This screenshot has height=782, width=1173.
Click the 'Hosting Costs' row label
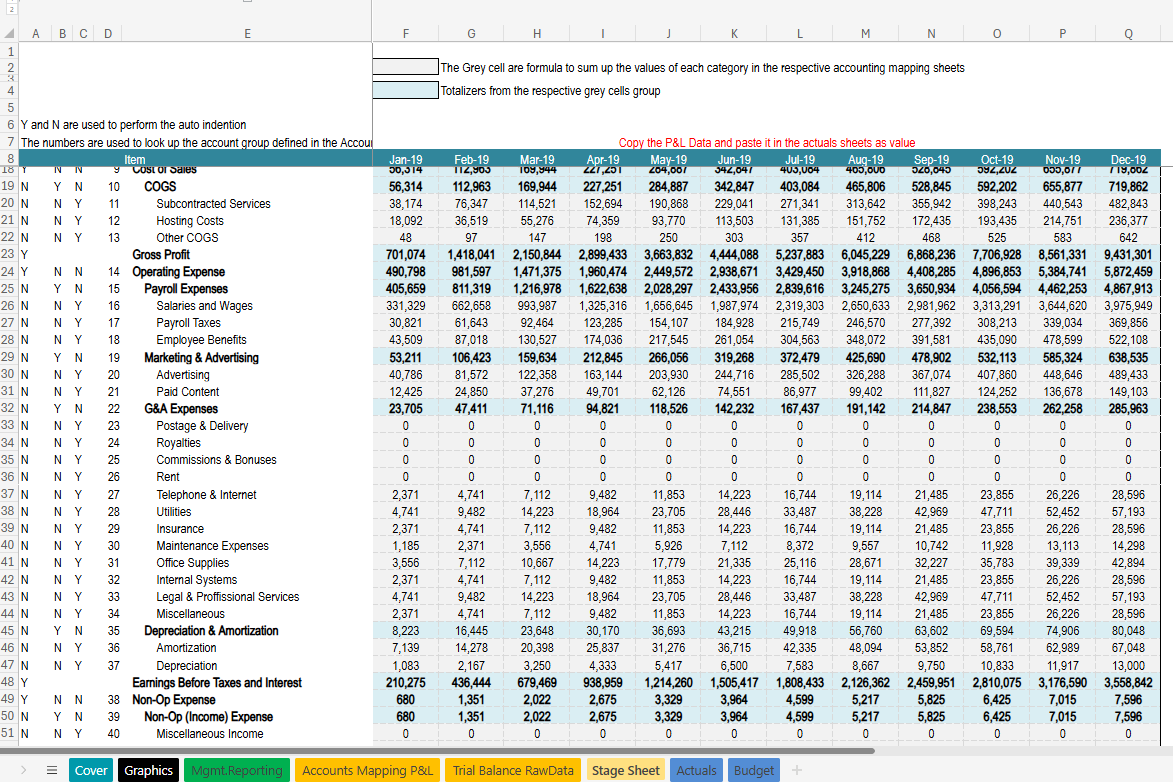click(x=190, y=221)
